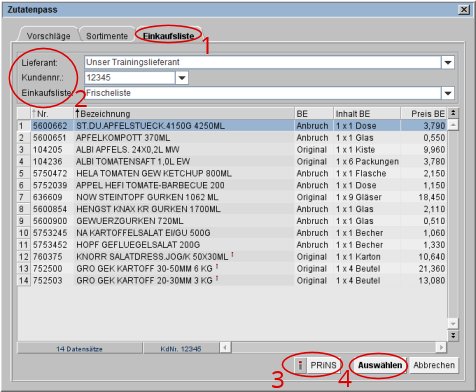Viewport: 476px width, 392px height.
Task: Click the red info marker beside KNORR SALATDRESS
Action: [232, 255]
